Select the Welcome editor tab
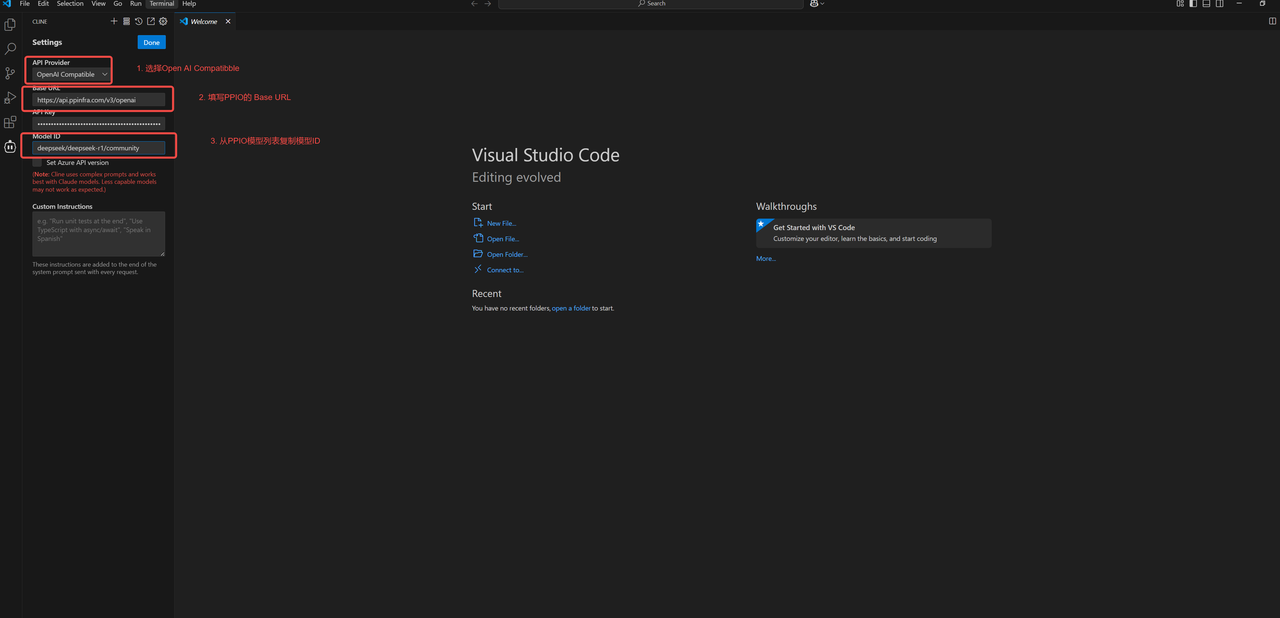The height and width of the screenshot is (618, 1280). click(204, 21)
